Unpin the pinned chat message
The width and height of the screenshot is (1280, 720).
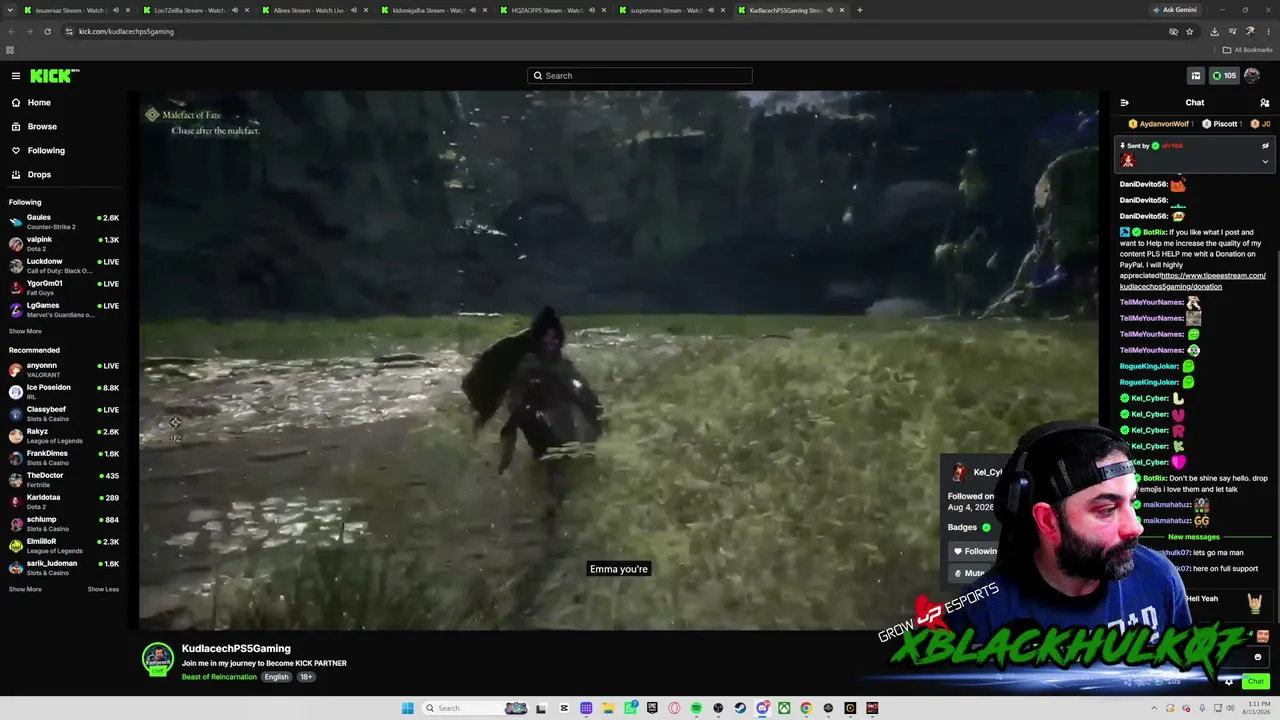[1265, 146]
